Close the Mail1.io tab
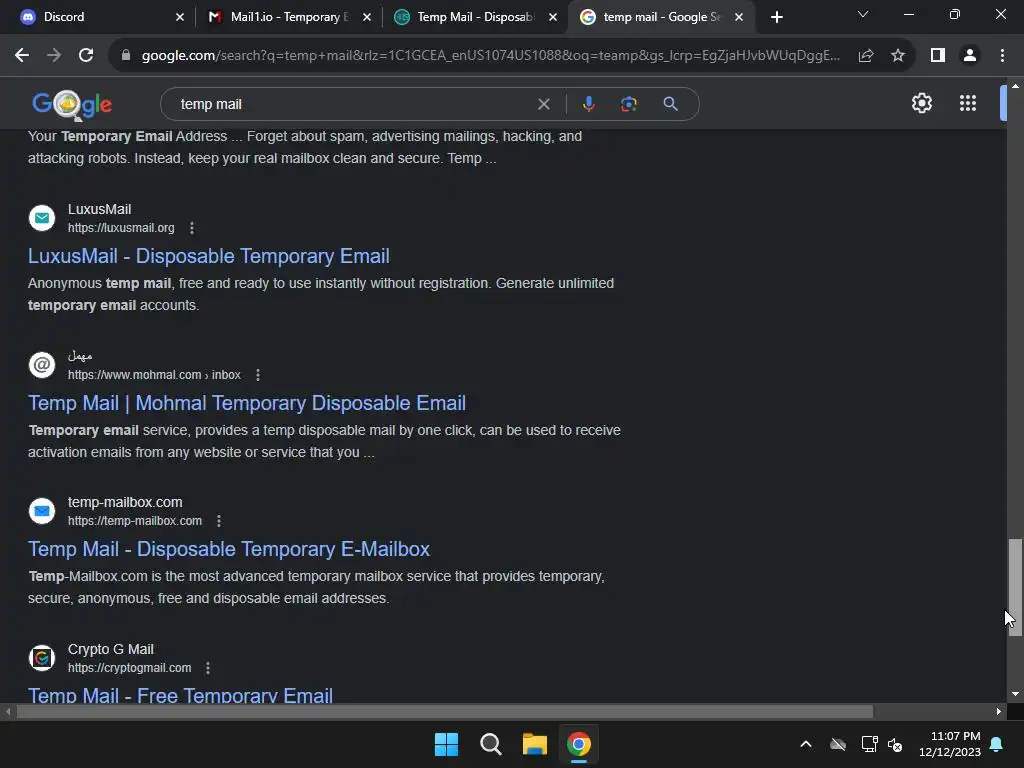The height and width of the screenshot is (768, 1024). tap(366, 17)
